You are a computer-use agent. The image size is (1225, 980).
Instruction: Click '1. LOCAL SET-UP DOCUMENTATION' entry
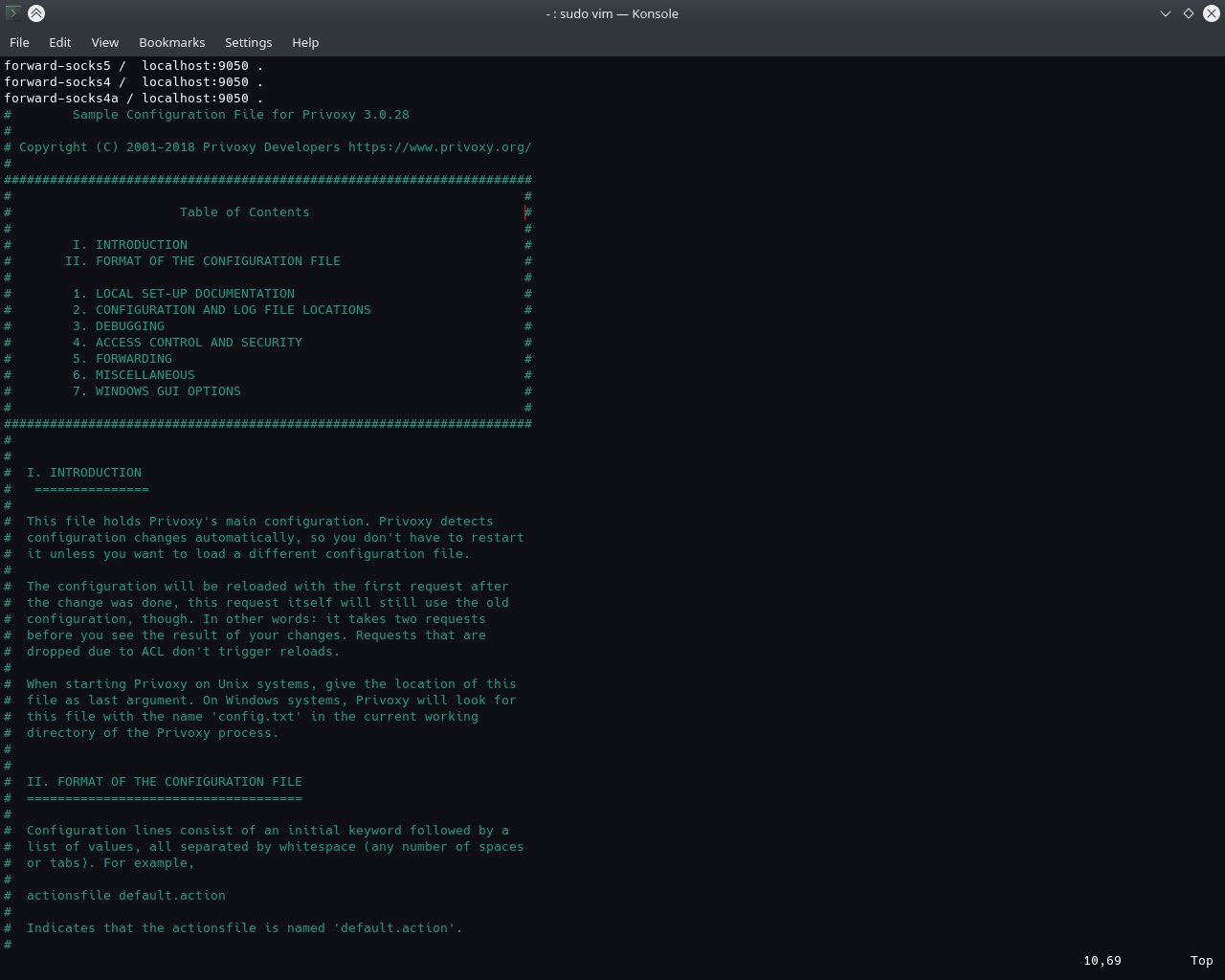[184, 294]
